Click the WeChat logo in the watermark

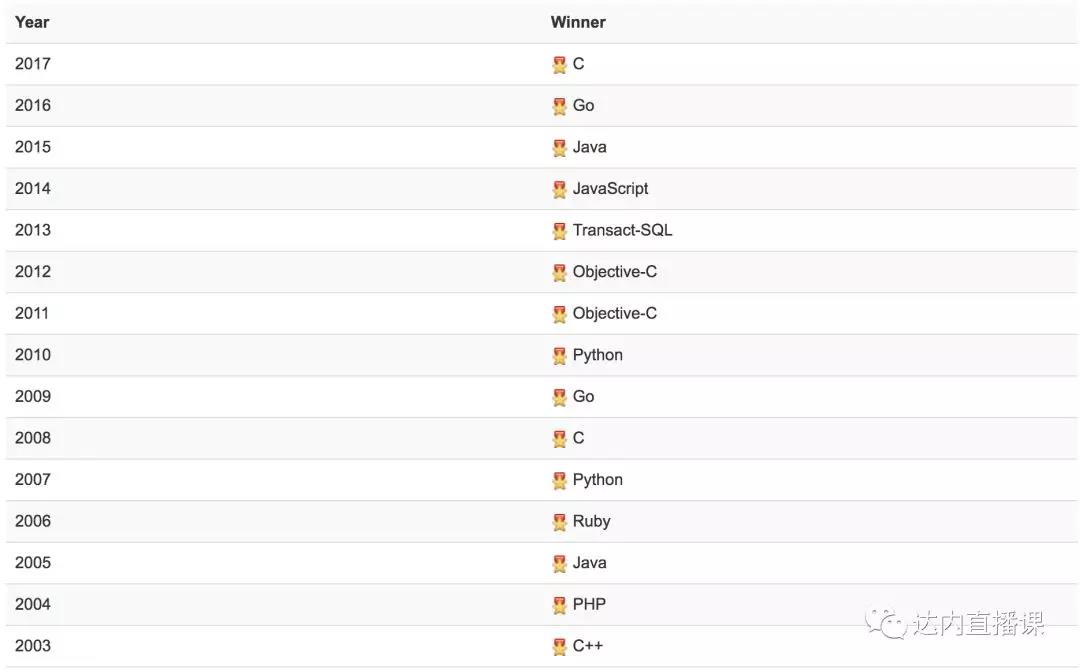pos(886,623)
